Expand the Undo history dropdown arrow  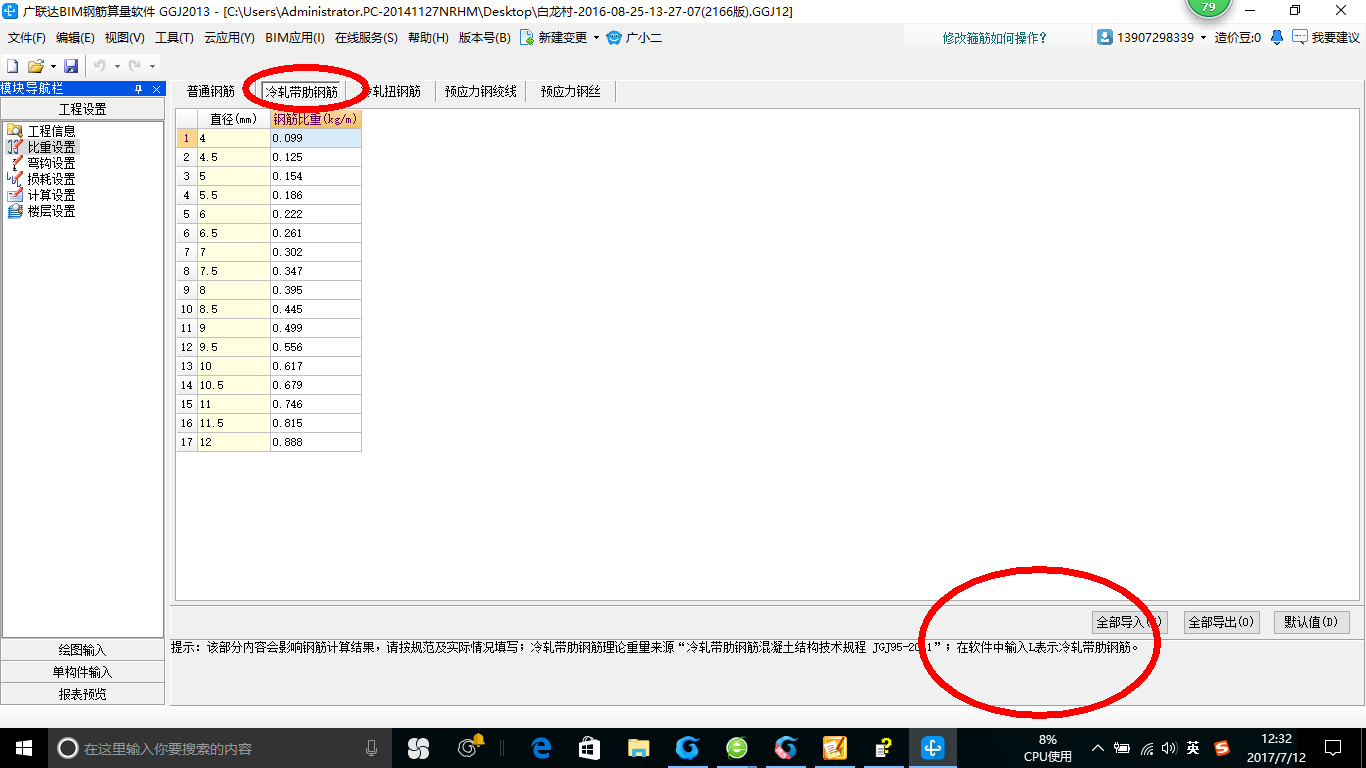117,66
